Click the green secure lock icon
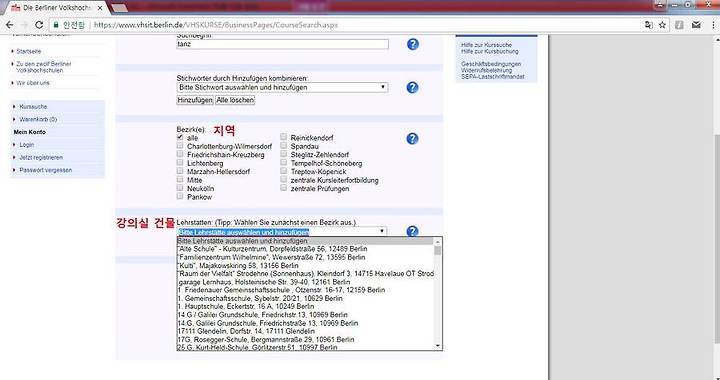Screen dimensions: 720x380 click(56, 25)
